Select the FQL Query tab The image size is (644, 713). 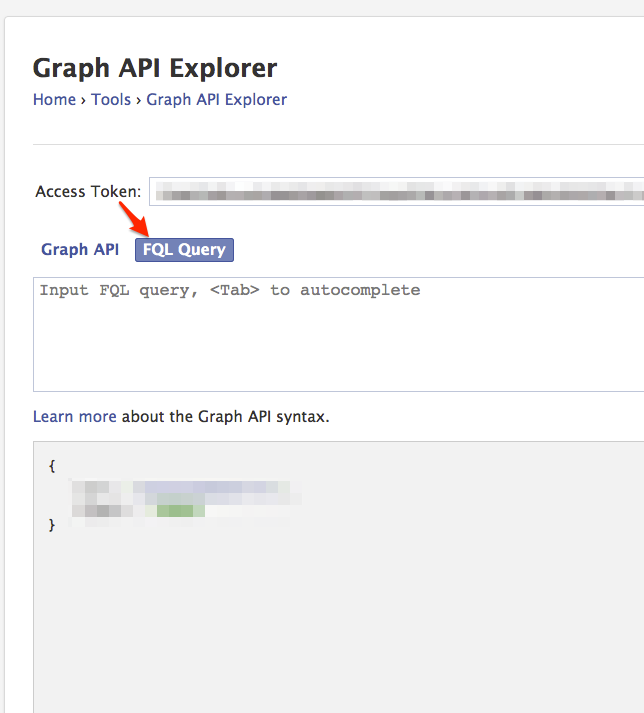click(184, 250)
